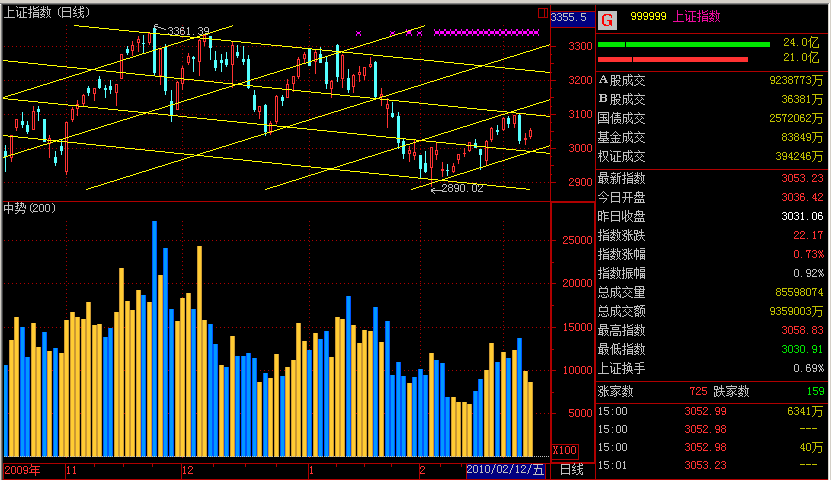Click the 3300 price axis label

(580, 46)
